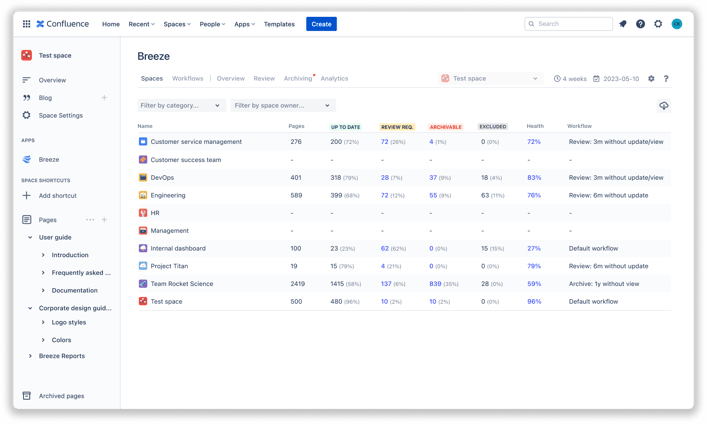The image size is (707, 424).
Task: Click the HR space icon
Action: tap(143, 213)
